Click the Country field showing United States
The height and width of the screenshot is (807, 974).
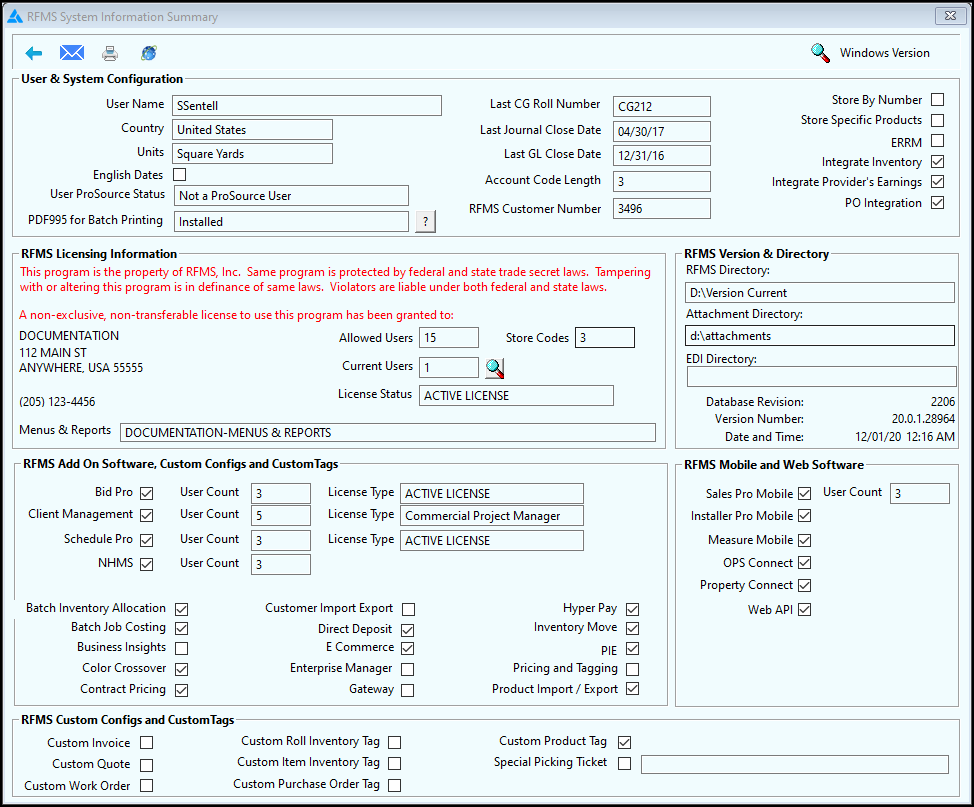pos(252,130)
